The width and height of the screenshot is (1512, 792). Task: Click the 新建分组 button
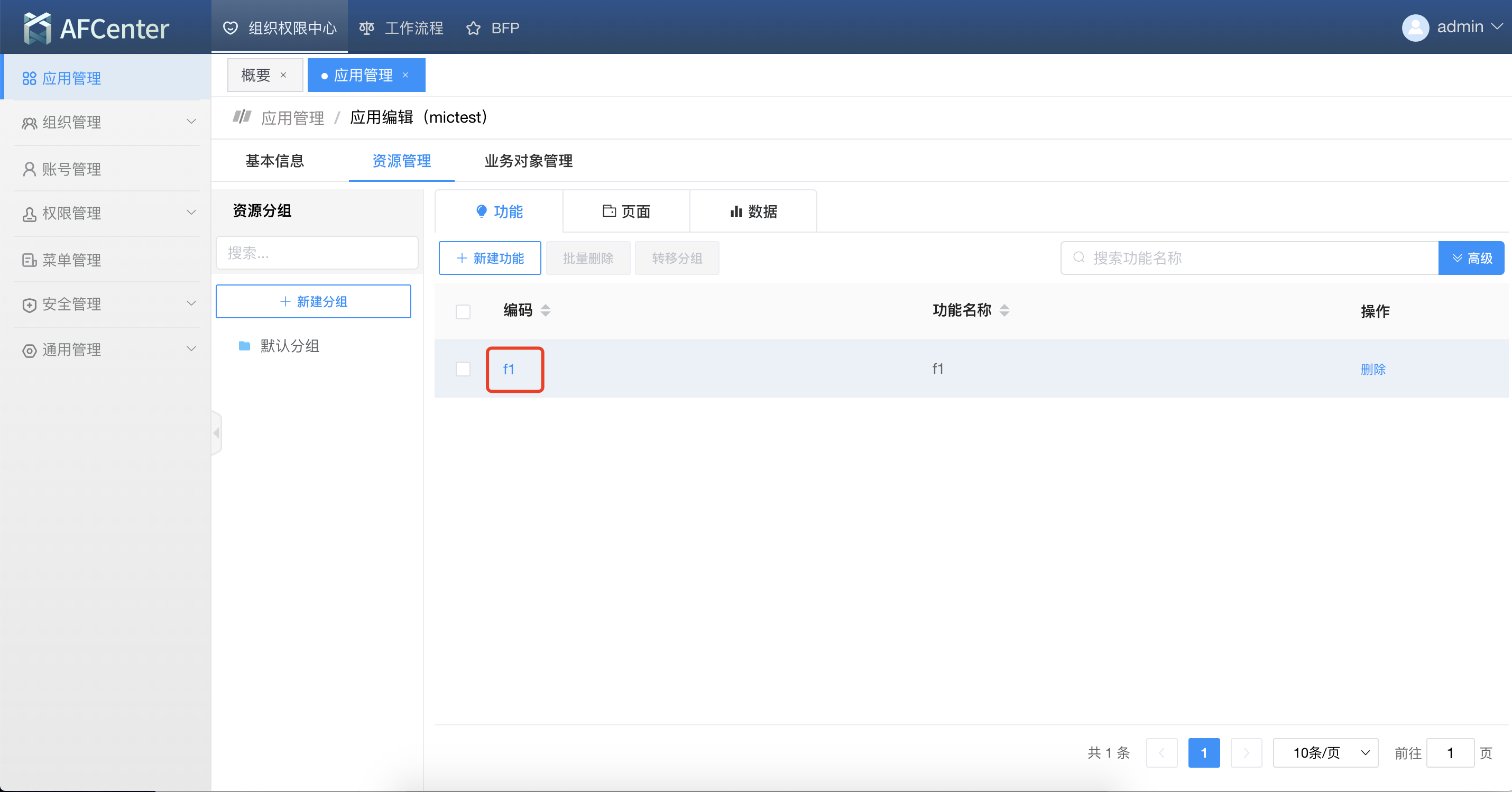pos(314,301)
